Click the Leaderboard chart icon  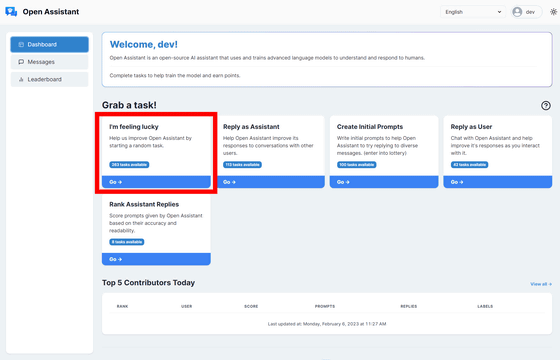pos(21,79)
